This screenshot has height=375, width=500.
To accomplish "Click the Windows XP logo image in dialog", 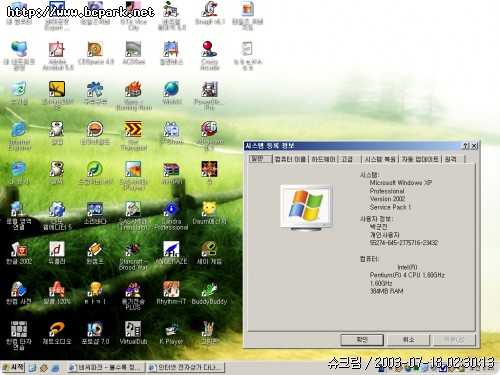I will (307, 207).
